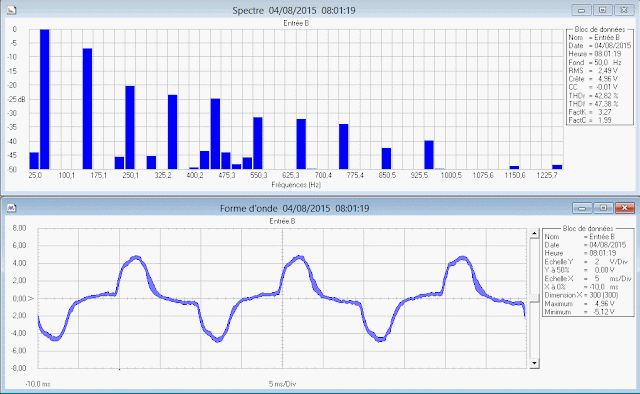Select 'Entrée B' title above waveform chart
The height and width of the screenshot is (394, 640).
(x=282, y=221)
